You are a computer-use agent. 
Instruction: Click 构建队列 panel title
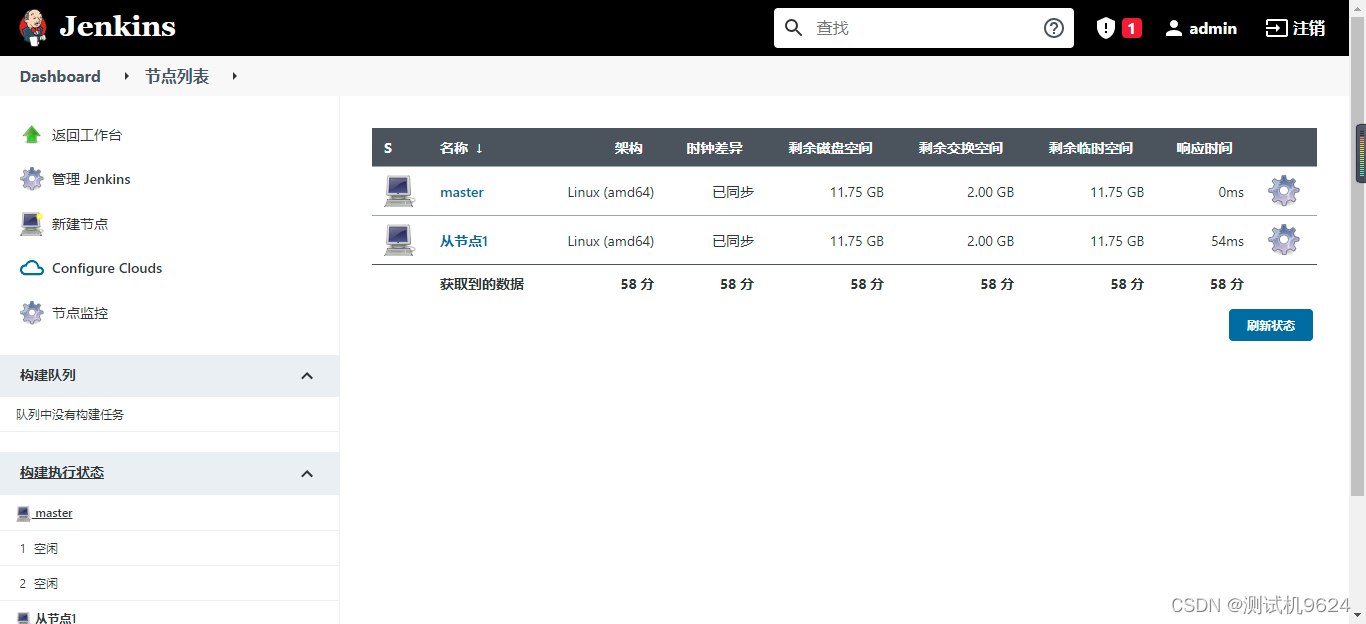[x=48, y=375]
